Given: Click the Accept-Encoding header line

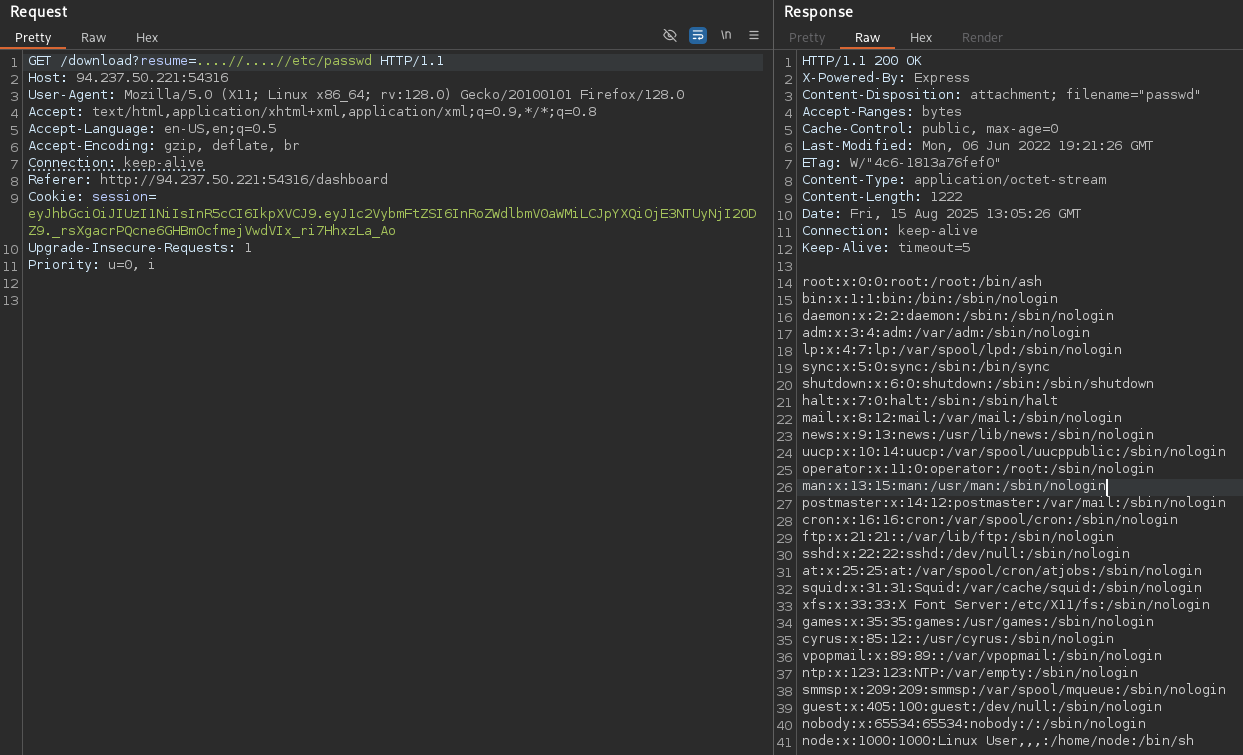Looking at the screenshot, I should [x=164, y=146].
